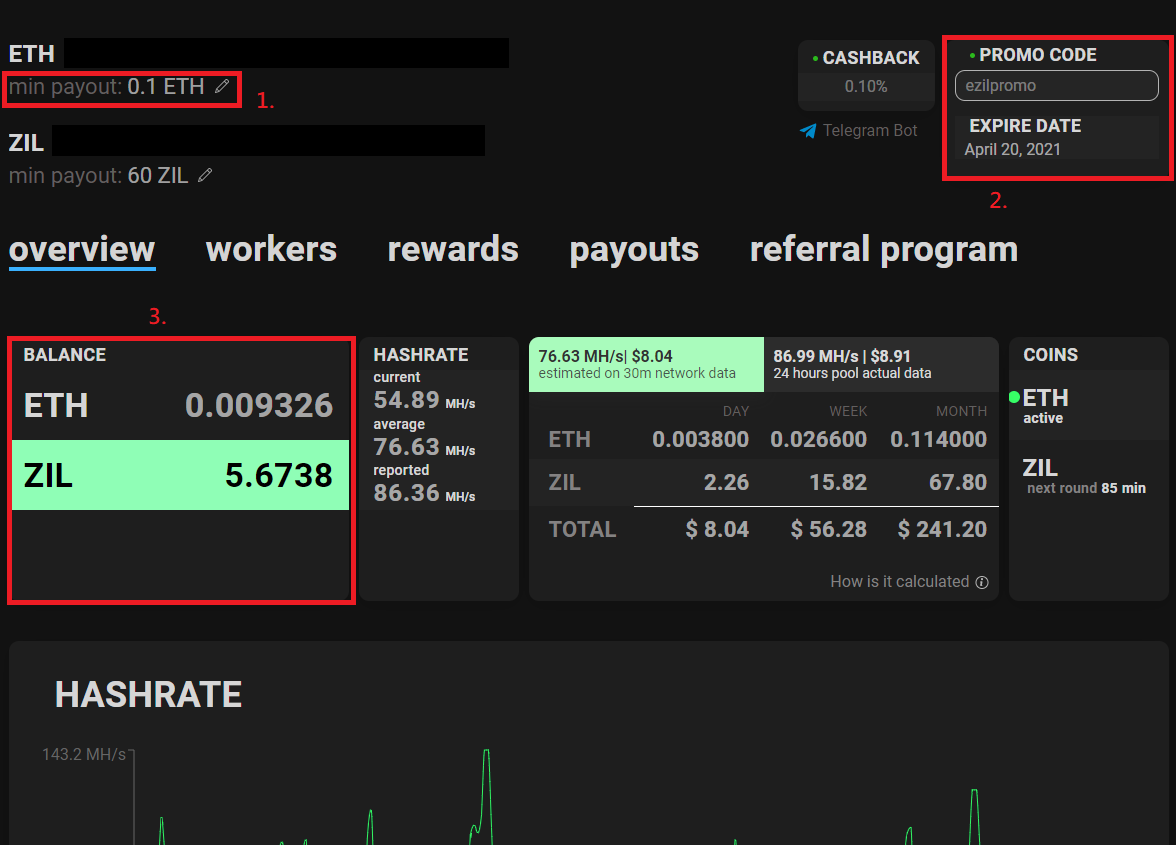The height and width of the screenshot is (845, 1176).
Task: Open the rewards tab
Action: [453, 249]
